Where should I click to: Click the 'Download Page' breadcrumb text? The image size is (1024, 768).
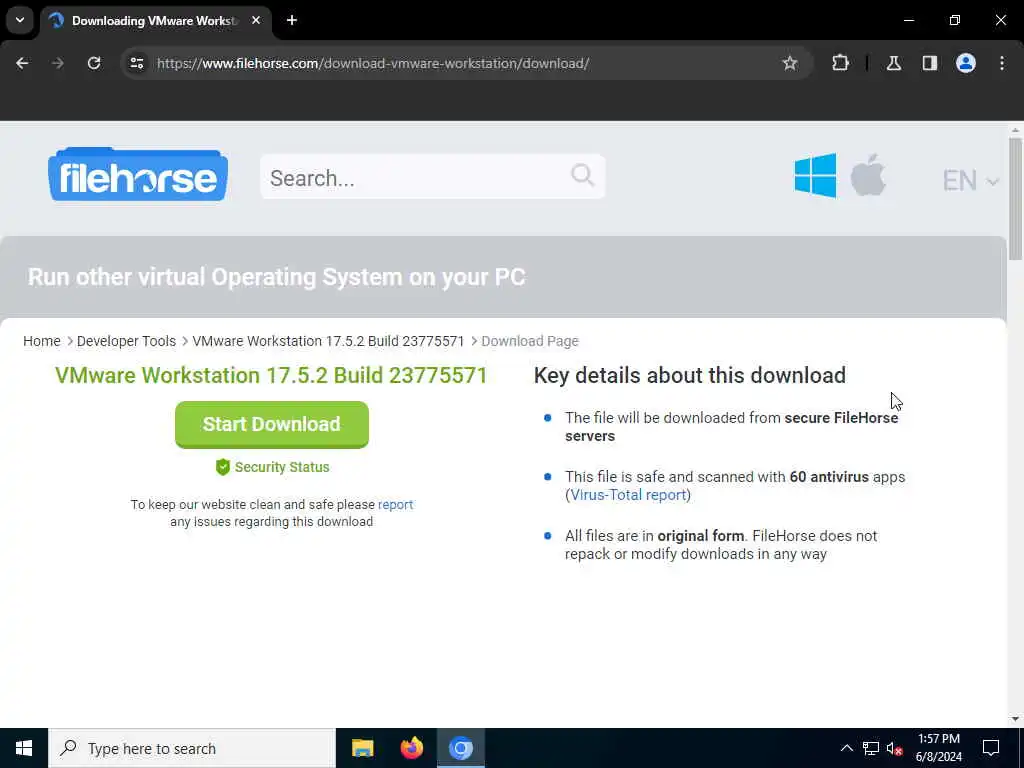click(x=530, y=341)
